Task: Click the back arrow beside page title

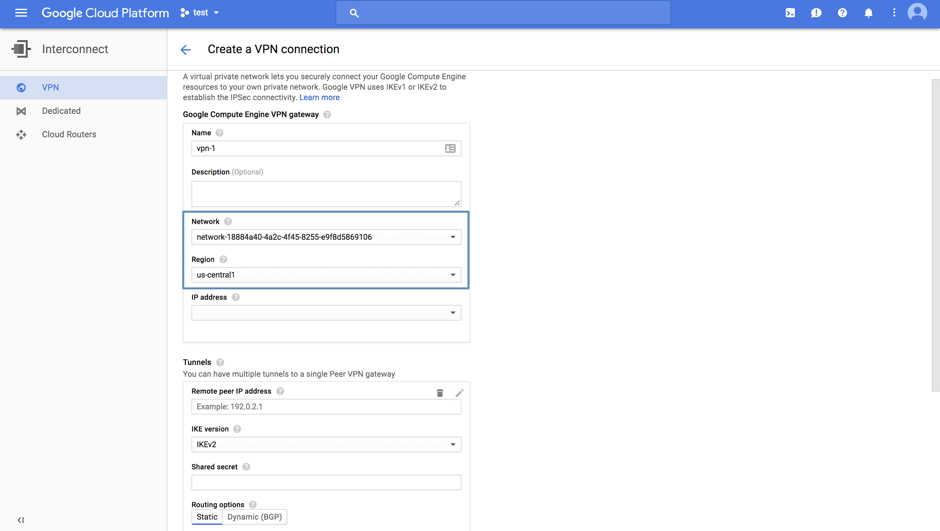Action: click(x=186, y=49)
